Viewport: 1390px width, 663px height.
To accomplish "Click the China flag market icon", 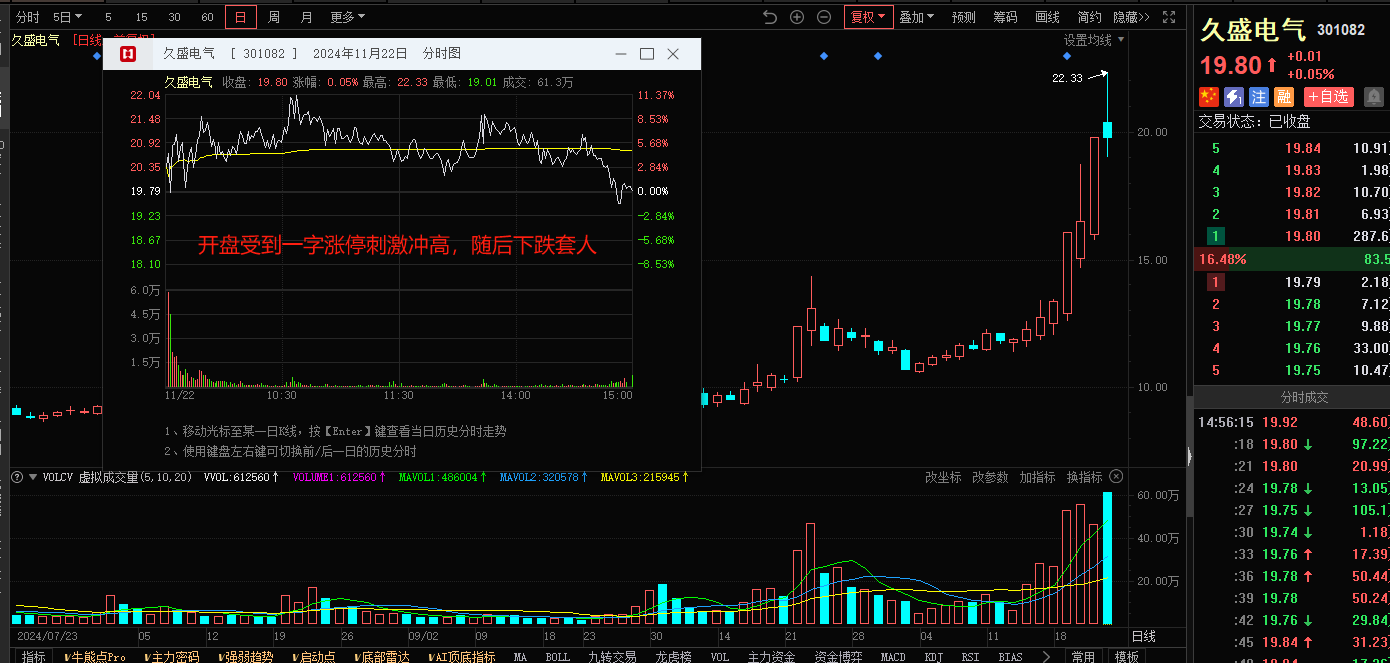I will pyautogui.click(x=1209, y=96).
